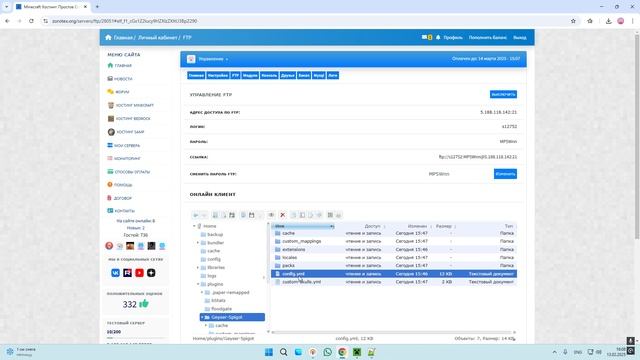The image size is (640, 360).
Task: Open Личный кабинет breadcrumb link
Action: (158, 38)
